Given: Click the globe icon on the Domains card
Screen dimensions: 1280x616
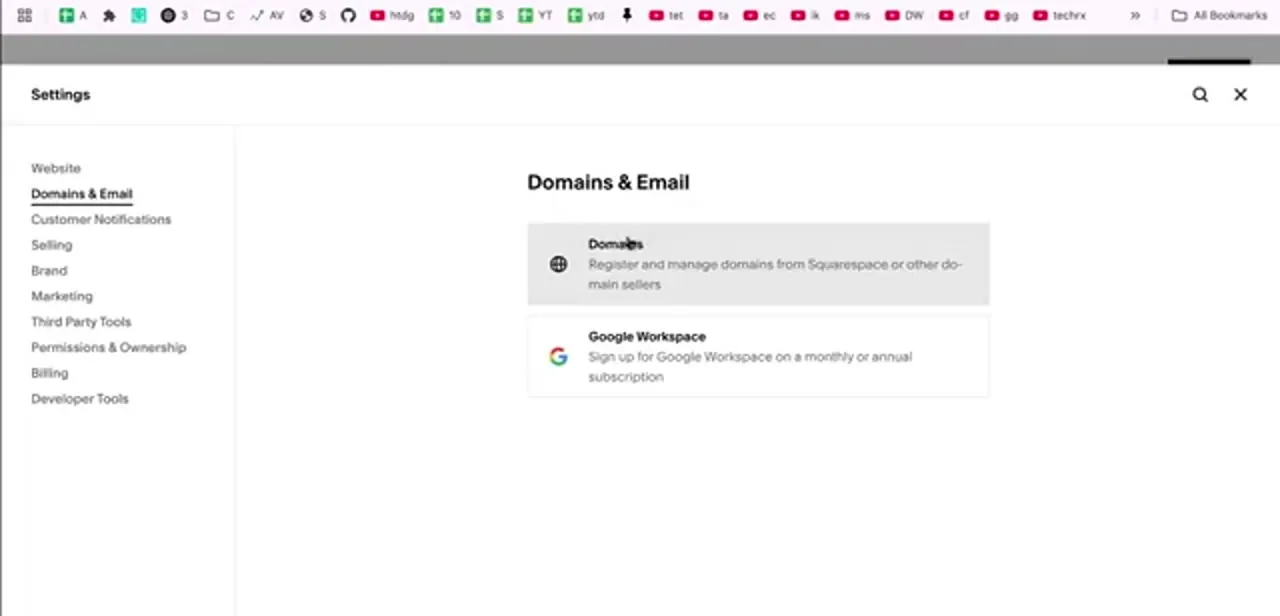Looking at the screenshot, I should [x=558, y=264].
